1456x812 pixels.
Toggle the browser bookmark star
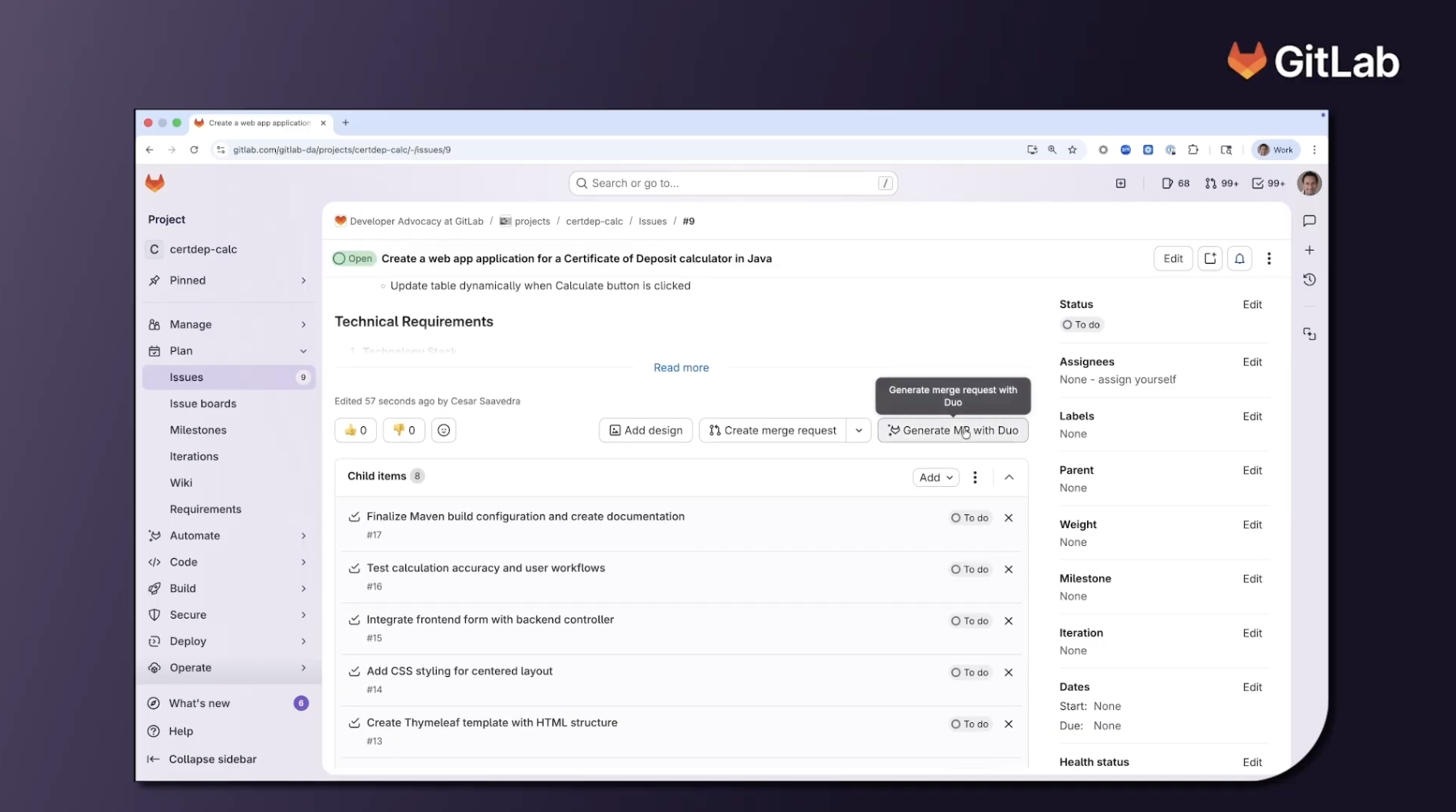(1073, 150)
